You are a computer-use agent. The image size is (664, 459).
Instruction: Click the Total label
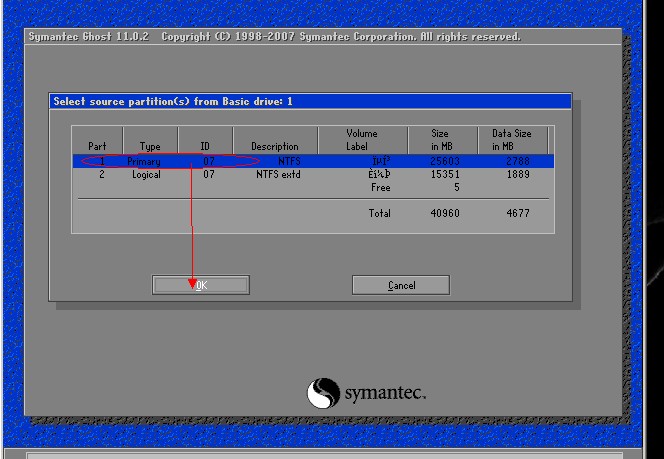pos(379,213)
